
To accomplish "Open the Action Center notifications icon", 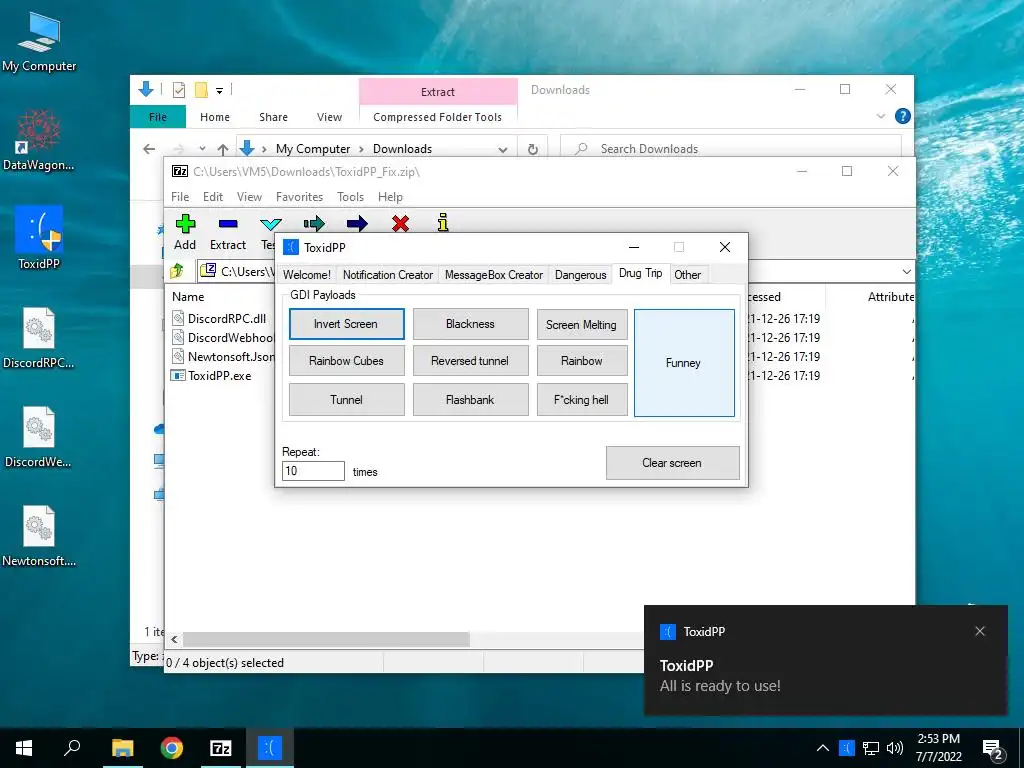I will [993, 749].
